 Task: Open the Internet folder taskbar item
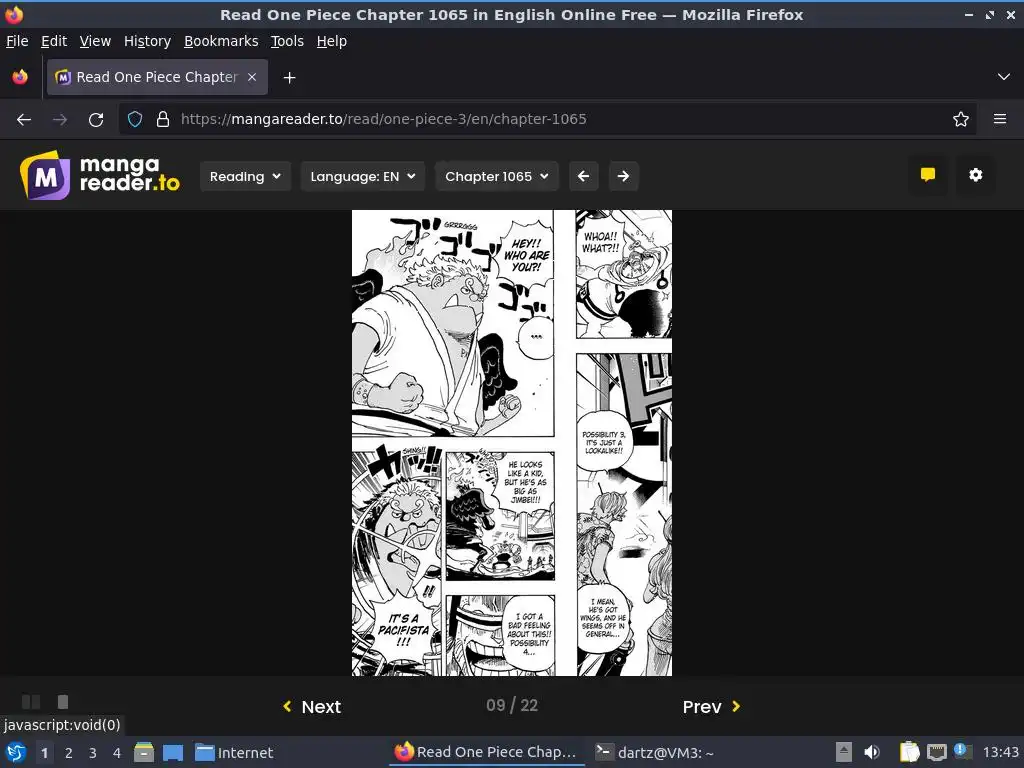coord(234,752)
